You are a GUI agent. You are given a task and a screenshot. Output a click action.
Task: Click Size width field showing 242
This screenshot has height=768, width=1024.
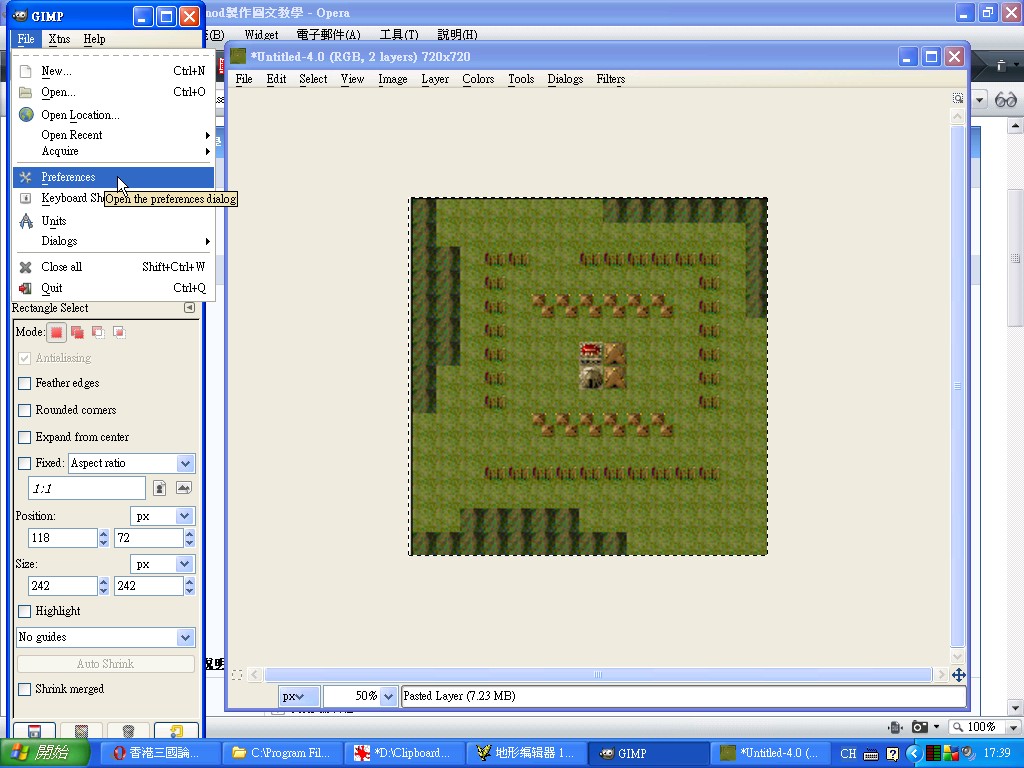(63, 586)
